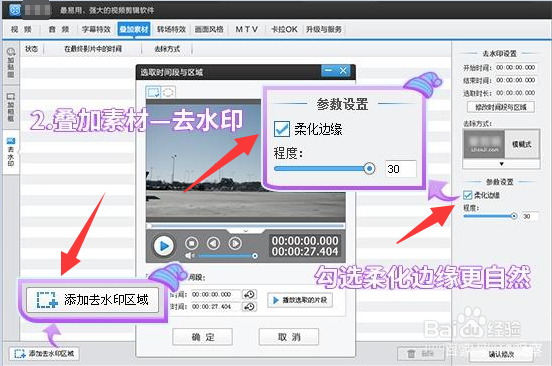Click the 结束时间 field in right panel
The height and width of the screenshot is (366, 552).
[x=516, y=80]
